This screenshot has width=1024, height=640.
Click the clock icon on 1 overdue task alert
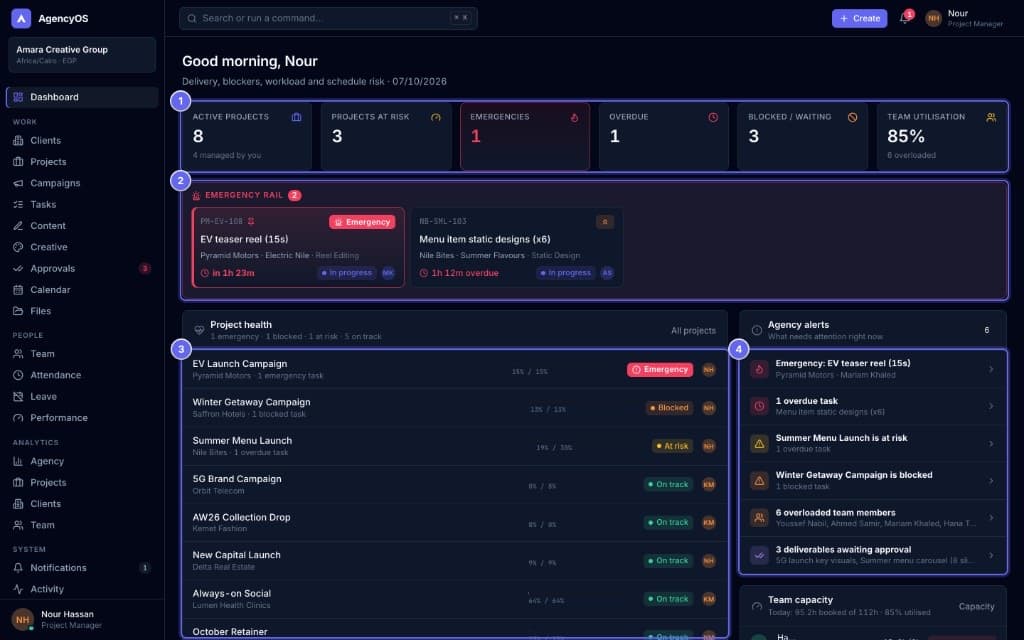coord(759,406)
